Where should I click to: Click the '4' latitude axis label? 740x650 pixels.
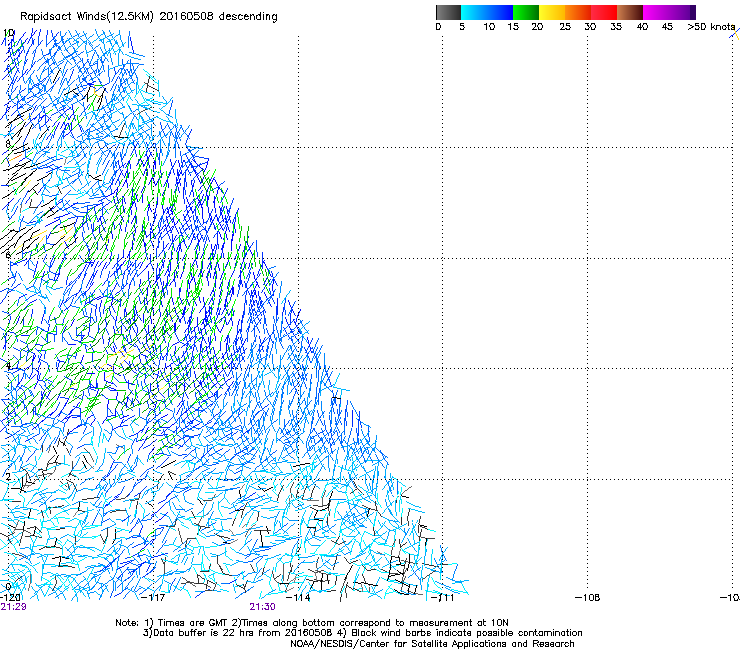point(8,365)
